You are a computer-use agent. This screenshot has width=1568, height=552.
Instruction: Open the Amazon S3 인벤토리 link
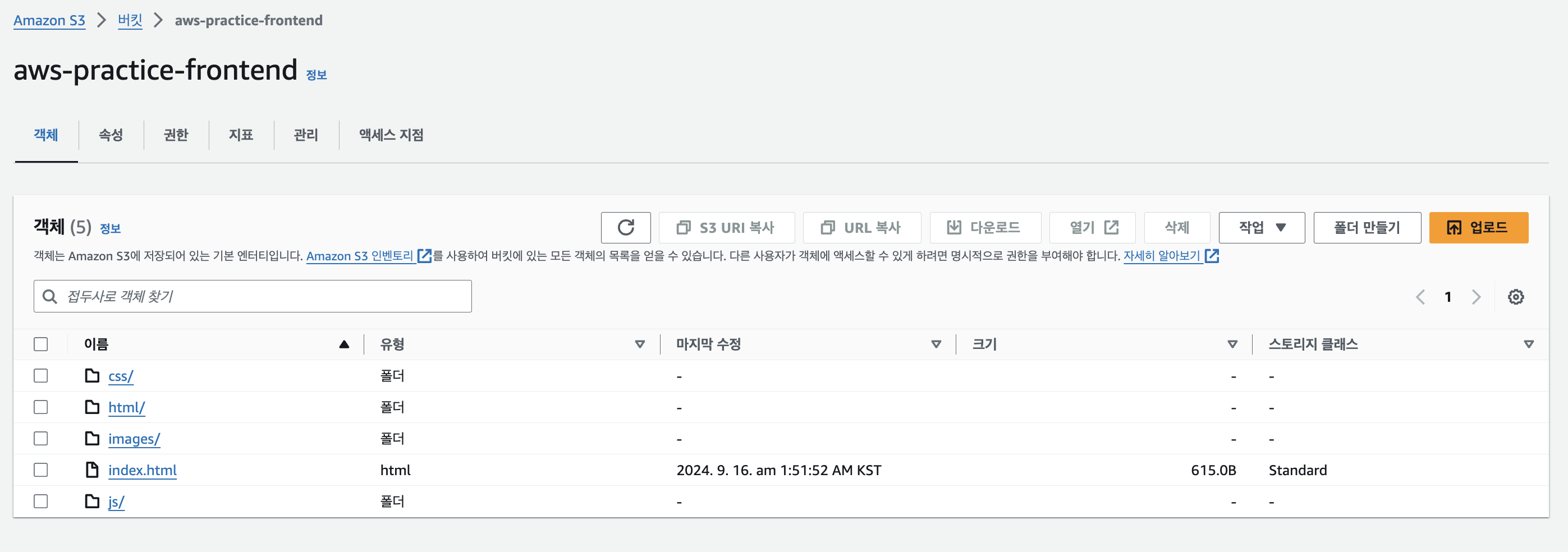(x=360, y=256)
